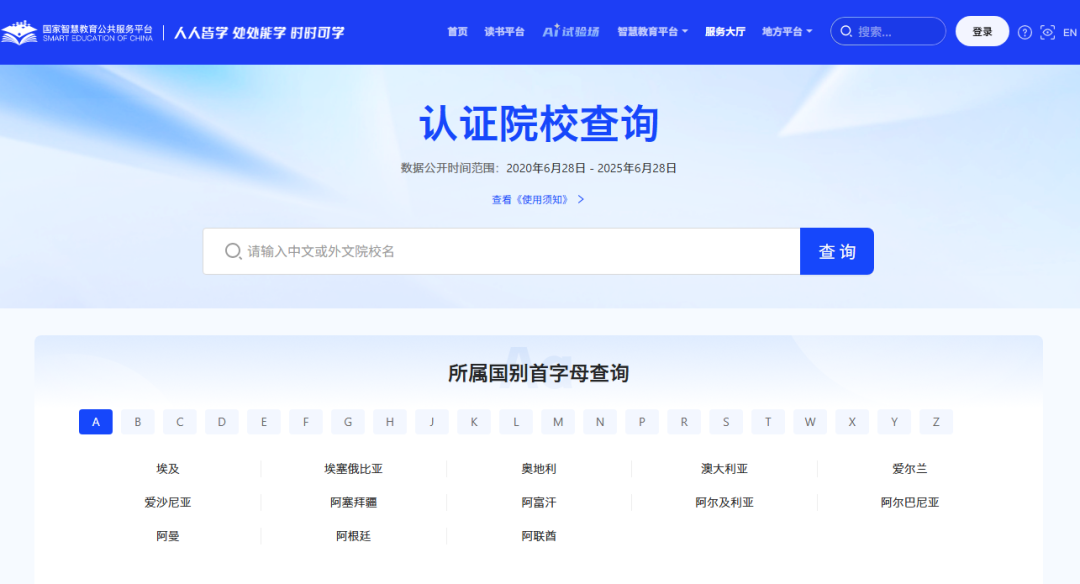Click the magnifier icon in school search box

(x=233, y=251)
